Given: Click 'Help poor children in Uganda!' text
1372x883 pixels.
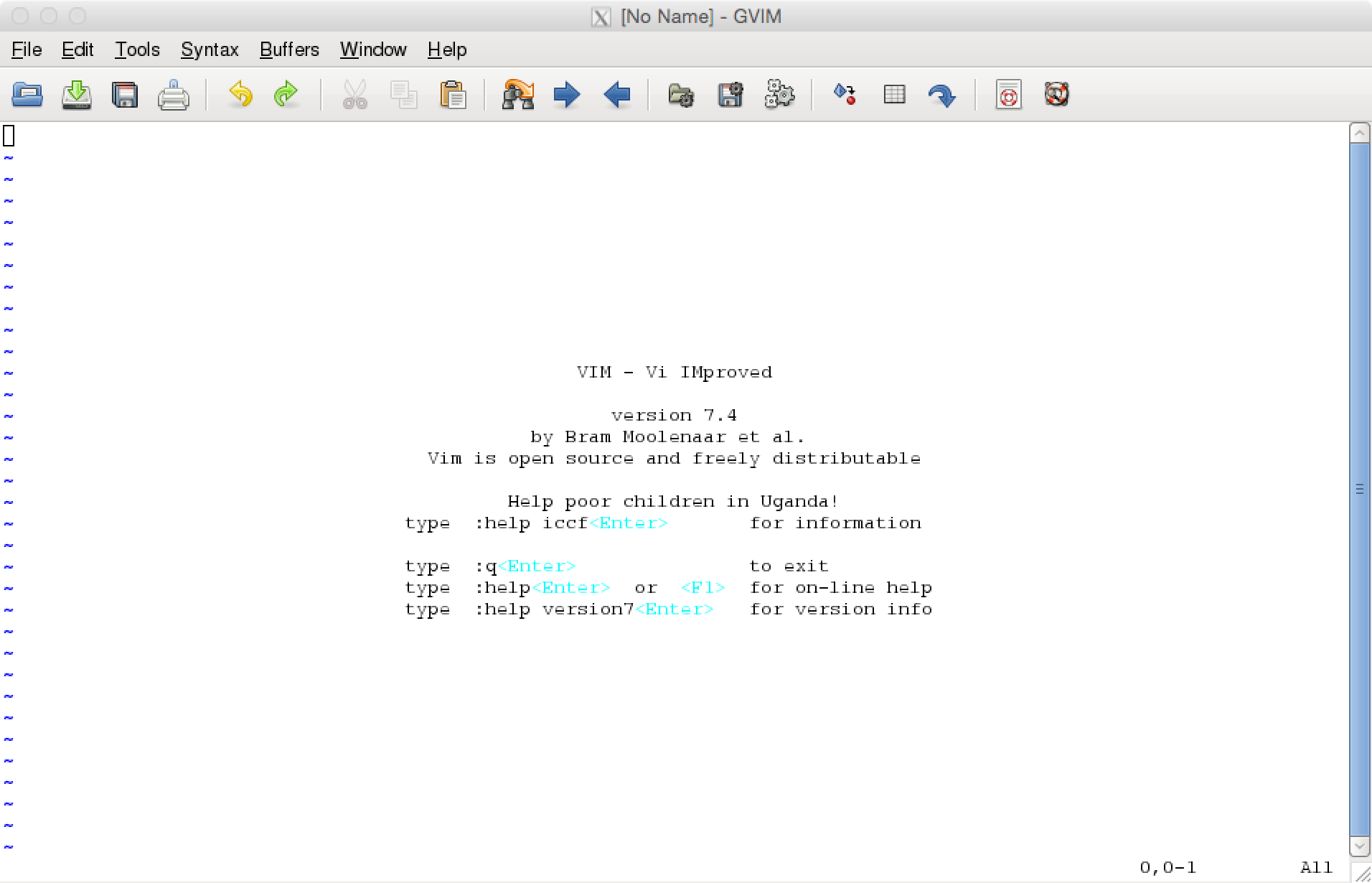Looking at the screenshot, I should pyautogui.click(x=673, y=501).
